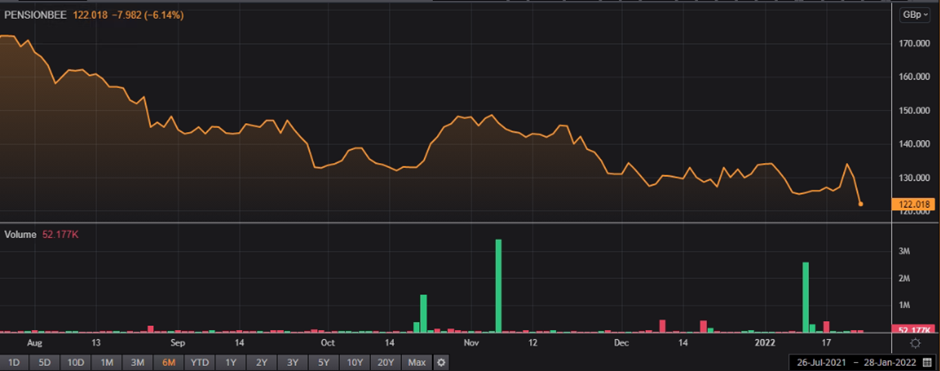Click the 52.177K value beside Volume label
The width and height of the screenshot is (940, 371).
point(61,235)
